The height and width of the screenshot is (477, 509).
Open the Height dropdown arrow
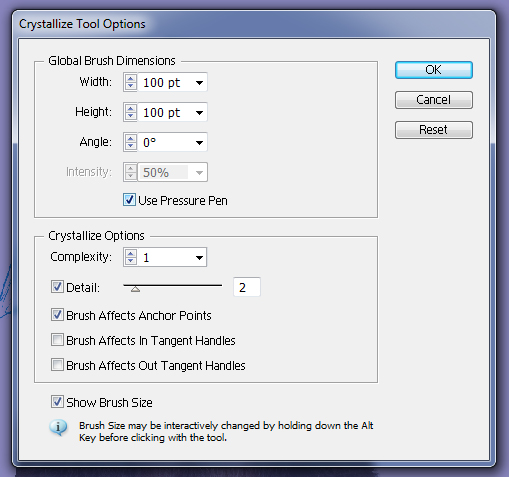click(199, 112)
